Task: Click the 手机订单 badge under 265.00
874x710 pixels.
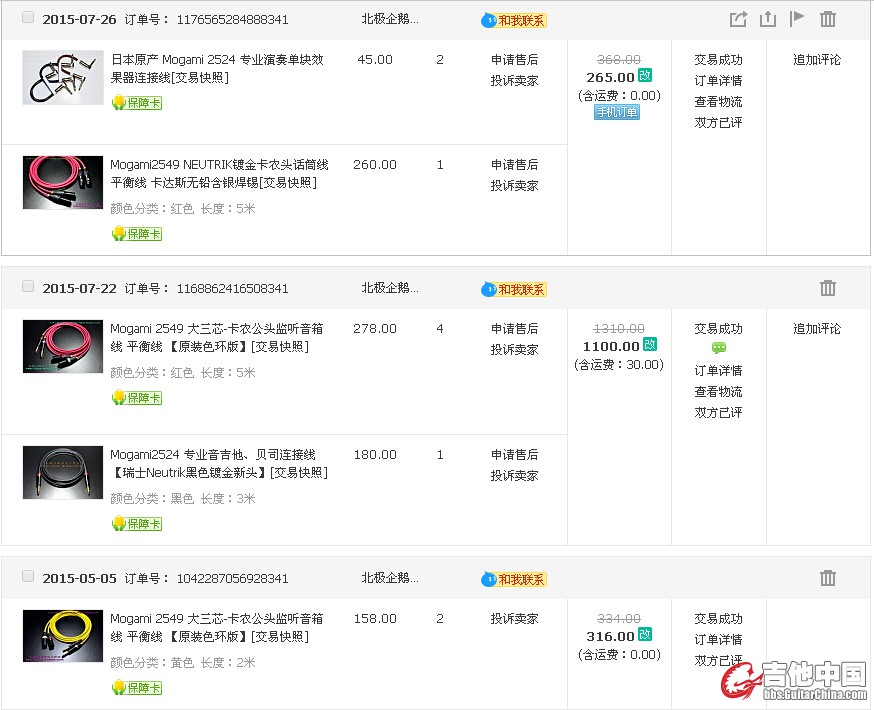Action: click(x=617, y=113)
